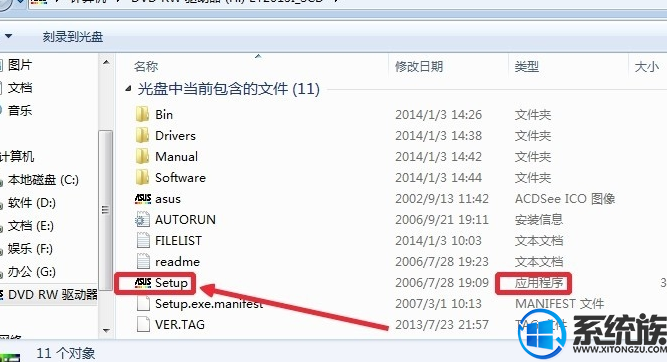The image size is (667, 362).
Task: Click navigation pane scroll up arrow
Action: click(106, 63)
